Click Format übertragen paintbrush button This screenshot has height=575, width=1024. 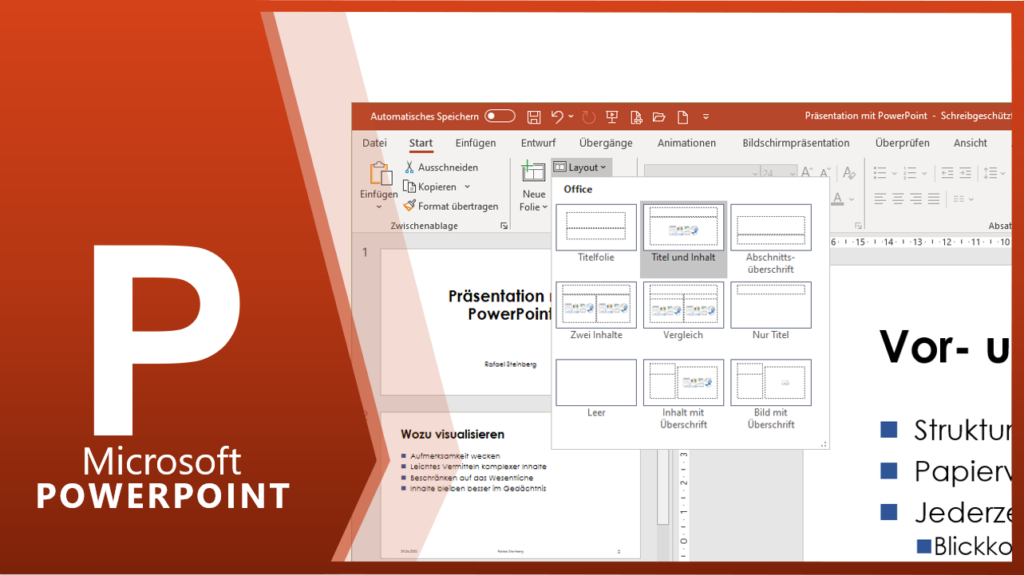[x=451, y=206]
